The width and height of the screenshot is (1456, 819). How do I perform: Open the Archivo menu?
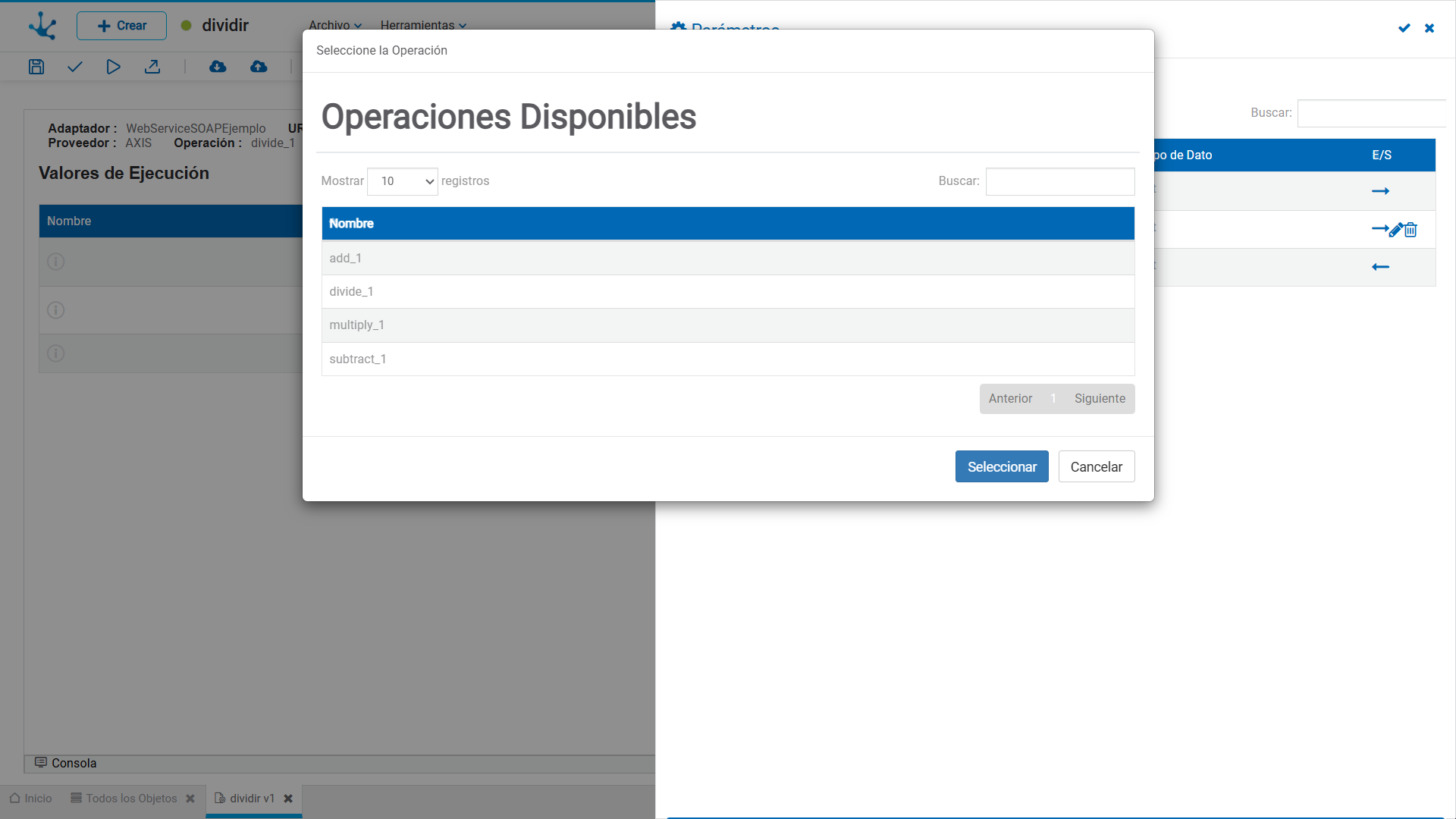[335, 25]
